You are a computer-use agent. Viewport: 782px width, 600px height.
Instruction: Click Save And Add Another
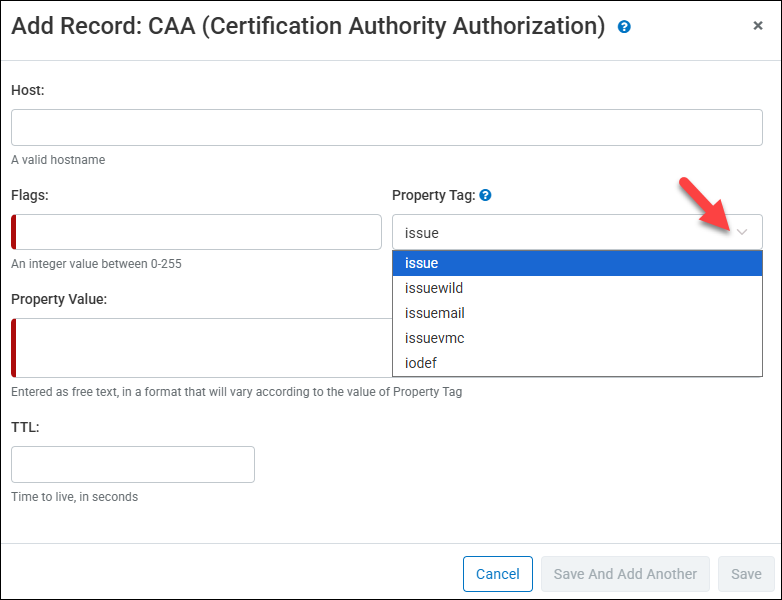click(x=625, y=574)
